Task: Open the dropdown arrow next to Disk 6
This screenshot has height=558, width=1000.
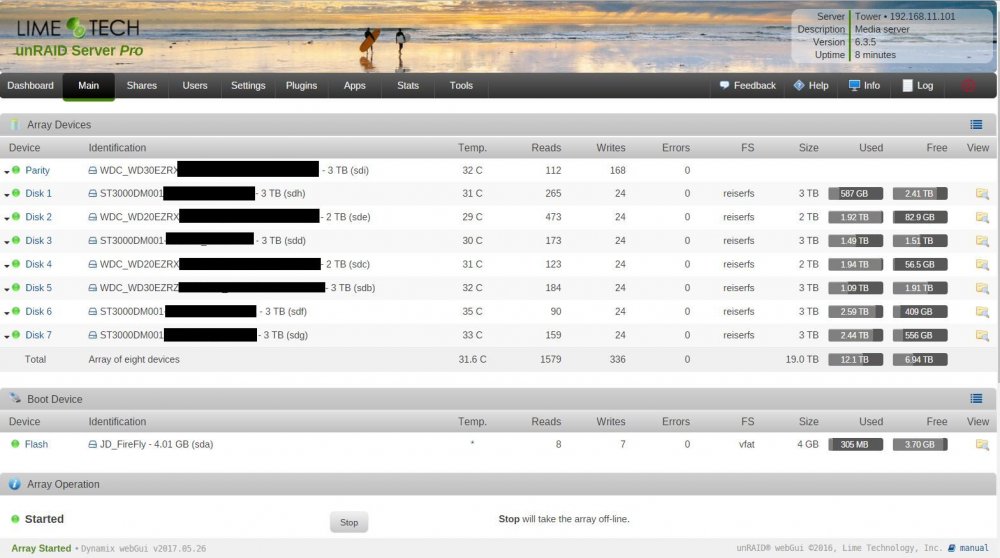Action: pyautogui.click(x=7, y=312)
